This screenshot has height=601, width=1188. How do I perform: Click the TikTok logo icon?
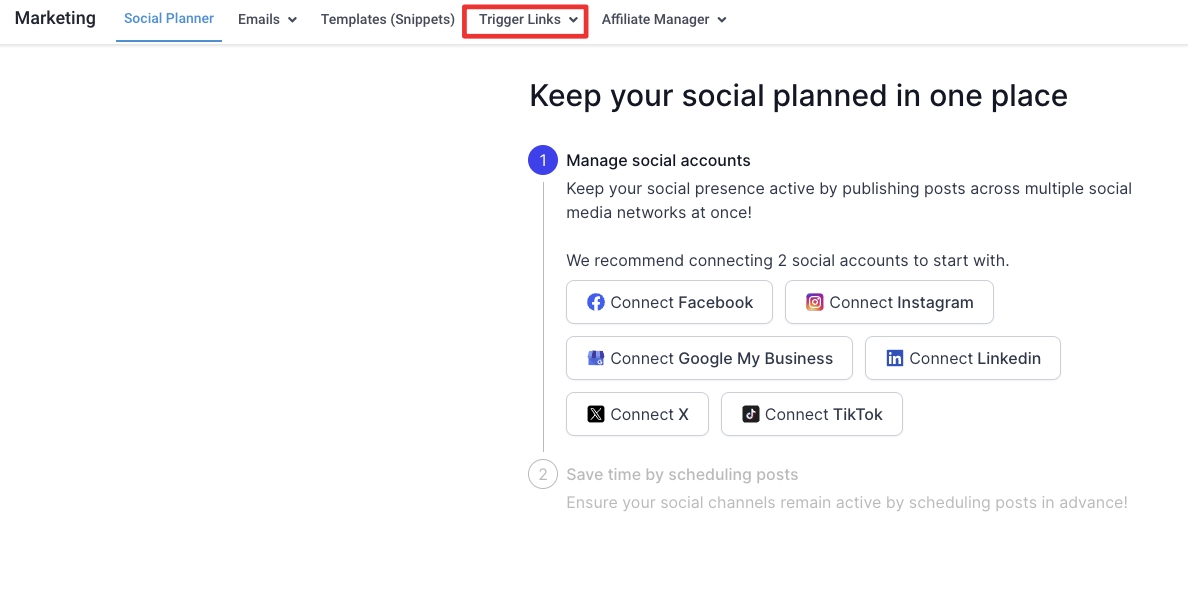tap(751, 414)
